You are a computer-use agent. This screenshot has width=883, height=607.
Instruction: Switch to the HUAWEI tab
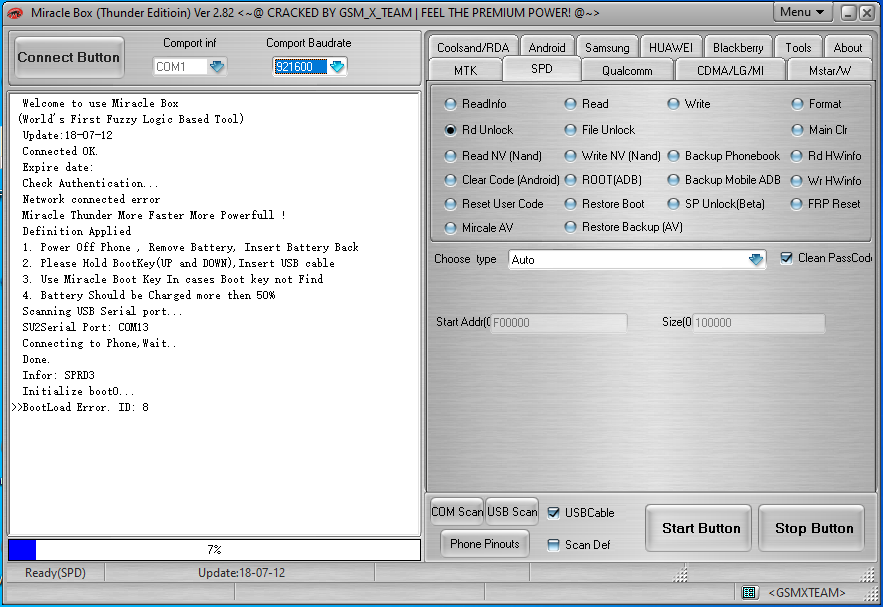[x=671, y=48]
